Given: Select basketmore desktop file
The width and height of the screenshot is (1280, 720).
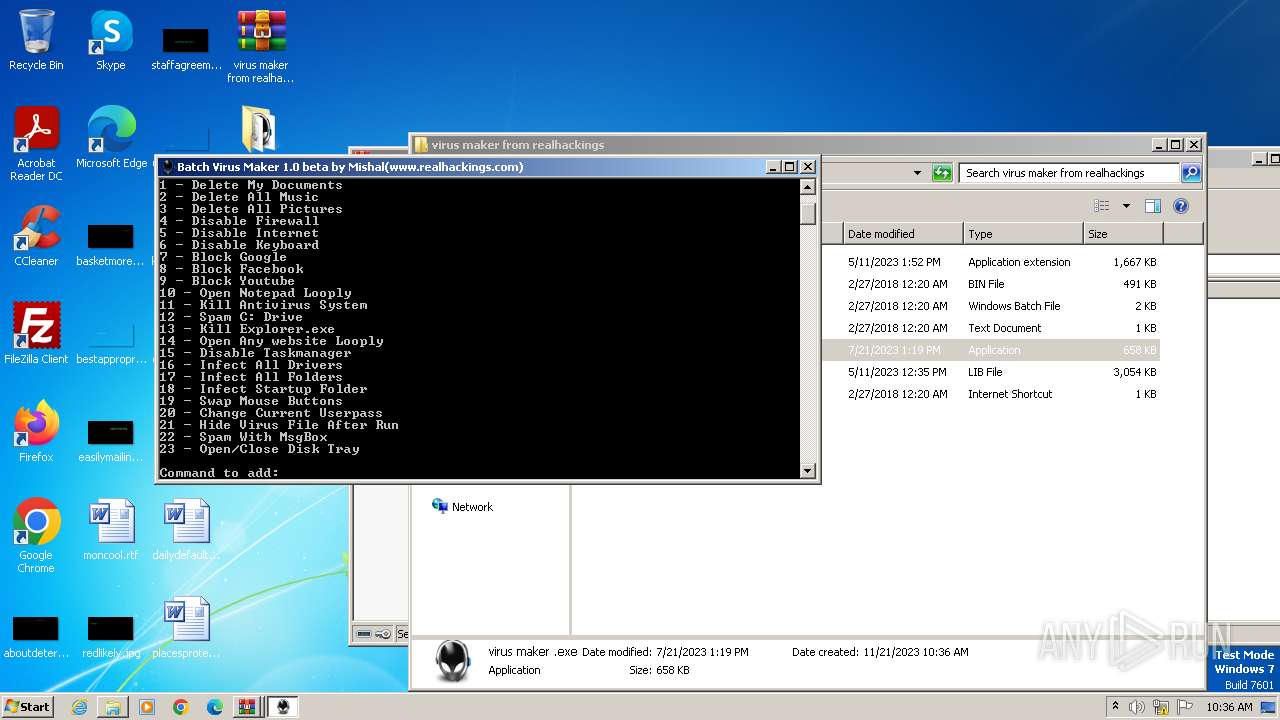Looking at the screenshot, I should (110, 245).
